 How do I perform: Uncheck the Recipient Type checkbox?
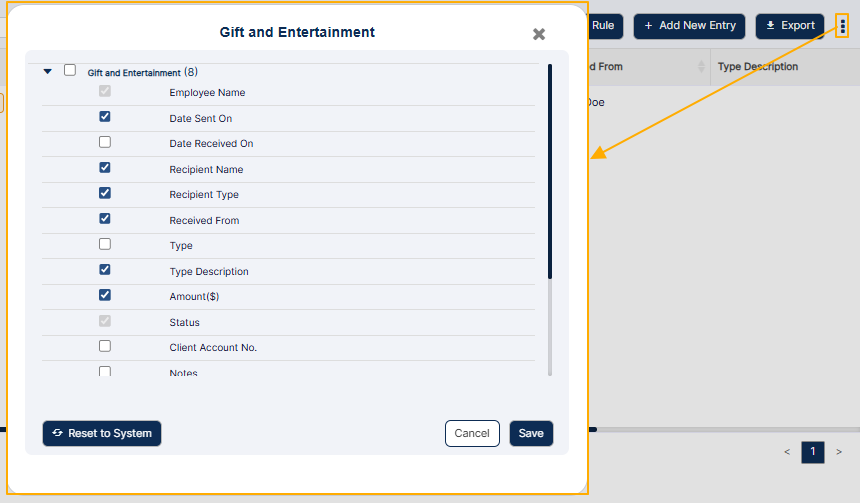pyautogui.click(x=105, y=193)
